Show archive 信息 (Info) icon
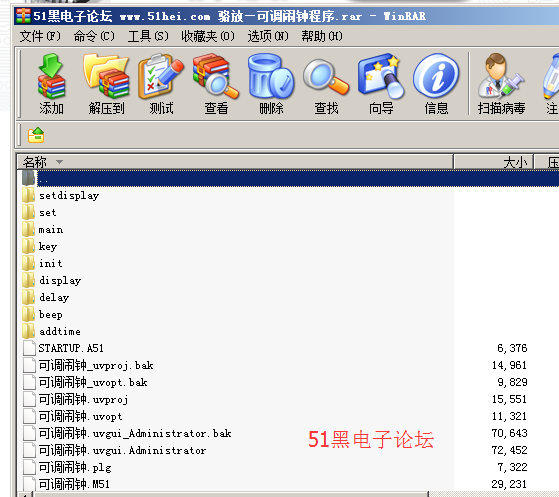This screenshot has width=559, height=497. [x=436, y=84]
